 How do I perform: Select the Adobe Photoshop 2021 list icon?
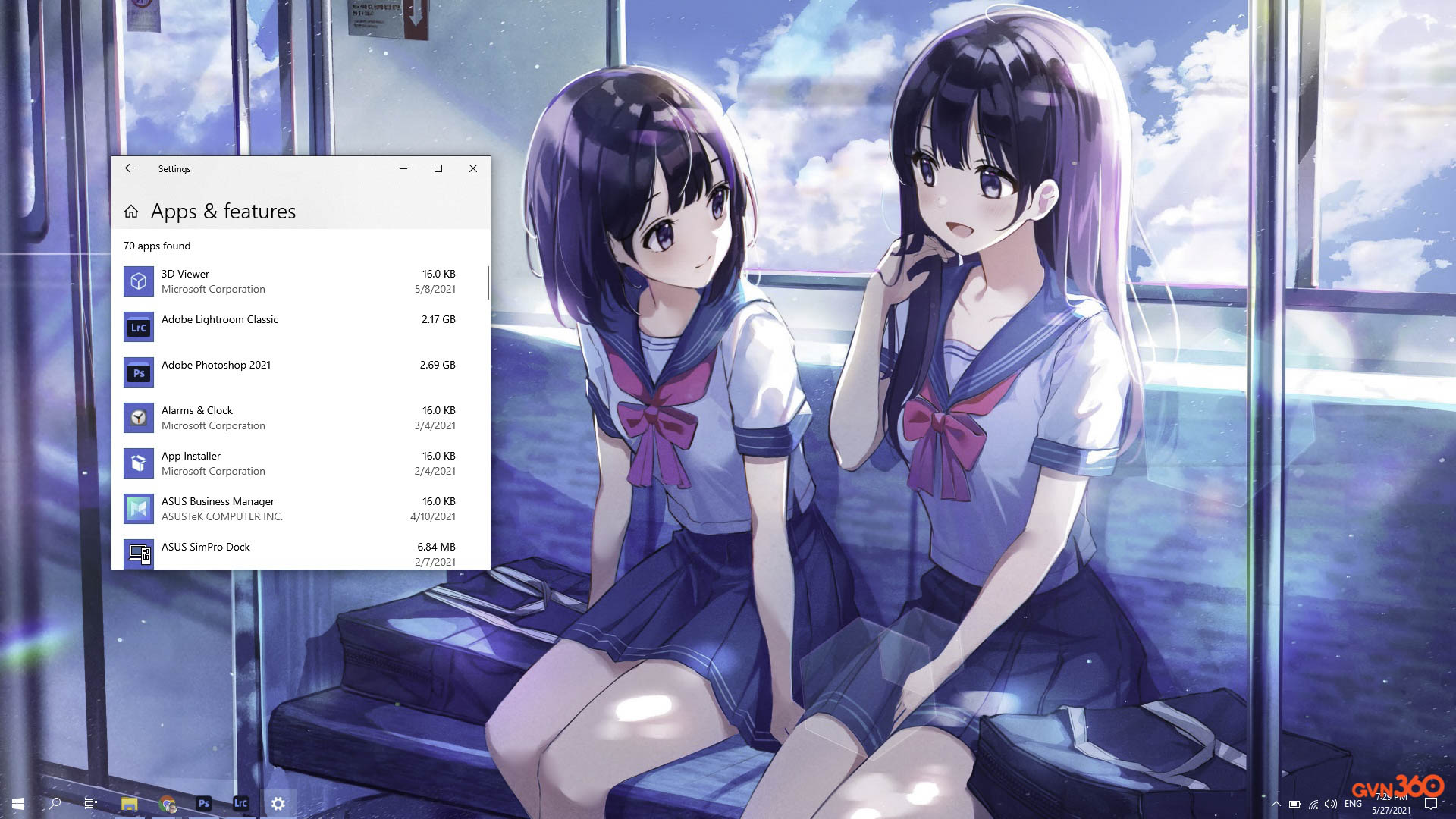(139, 372)
